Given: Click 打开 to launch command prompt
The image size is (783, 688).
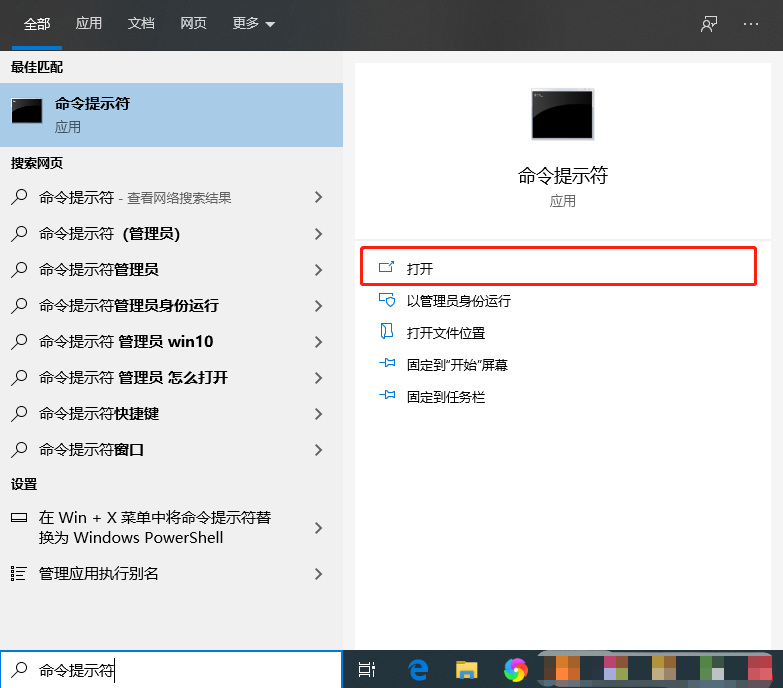Looking at the screenshot, I should [x=420, y=269].
